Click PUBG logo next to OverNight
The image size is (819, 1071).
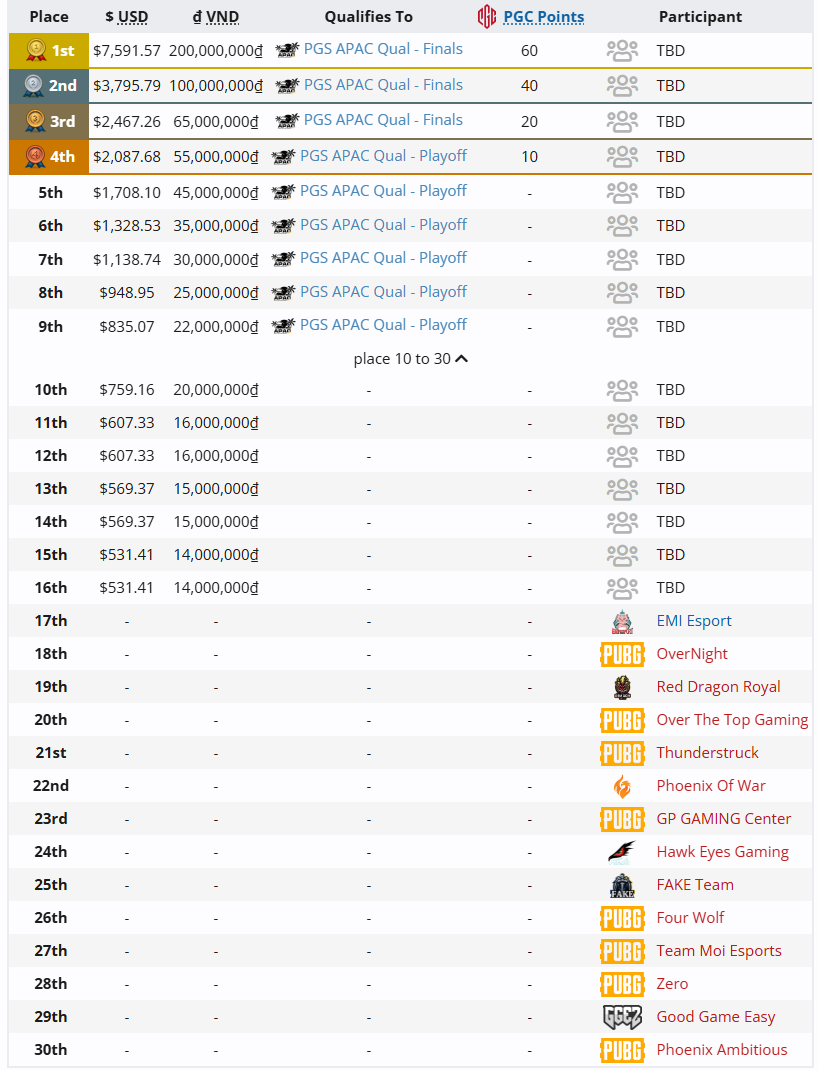point(622,654)
